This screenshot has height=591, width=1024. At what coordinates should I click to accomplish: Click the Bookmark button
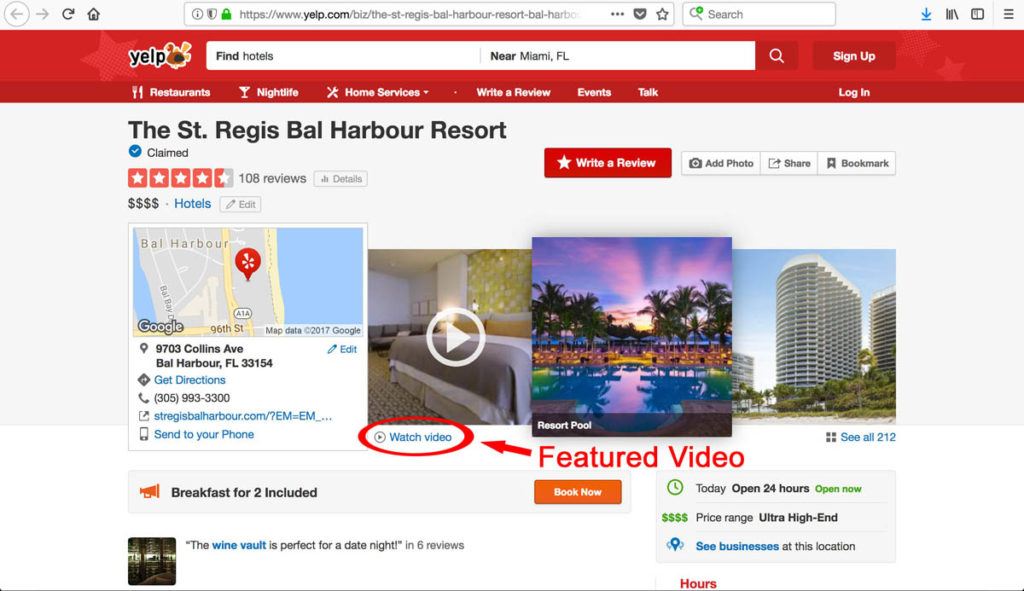[857, 163]
